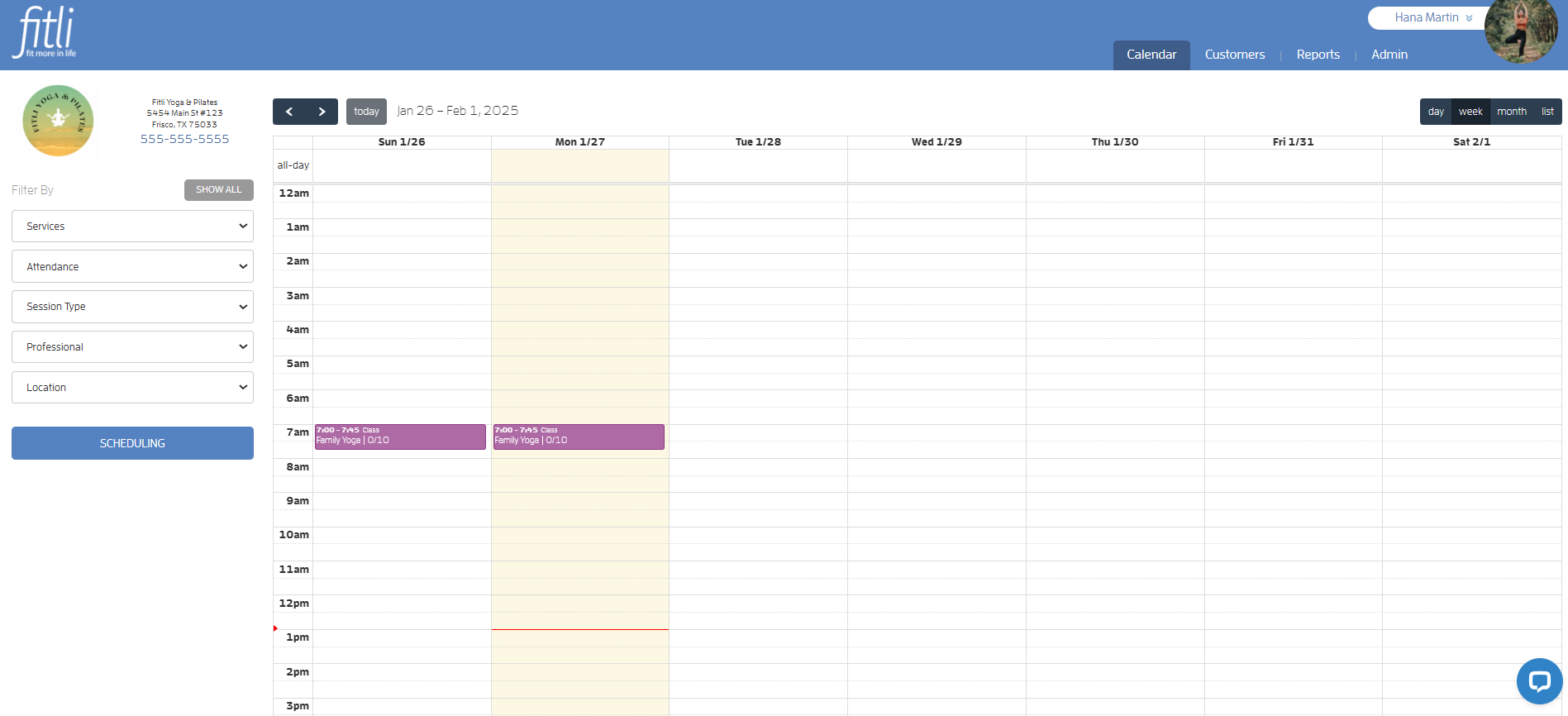1568x716 pixels.
Task: Click the SCHEDULING button
Action: click(x=132, y=443)
